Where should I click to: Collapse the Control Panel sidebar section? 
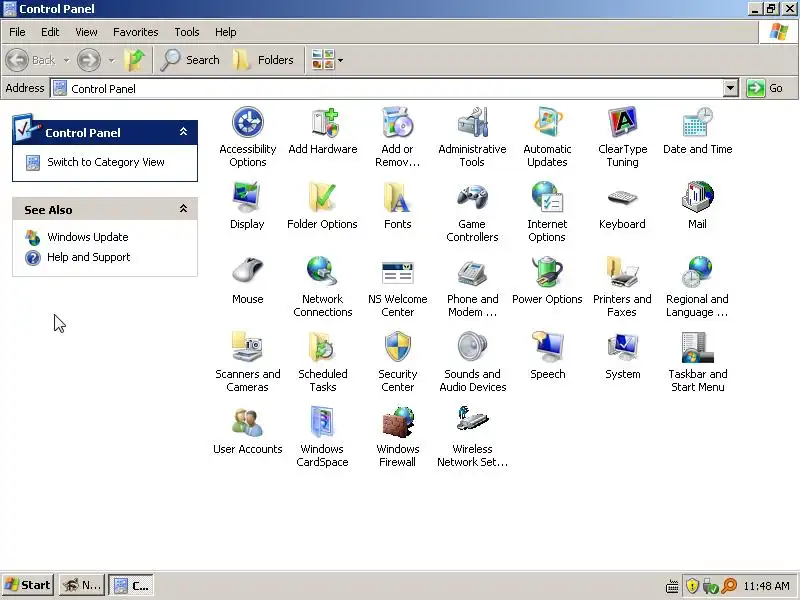coord(184,132)
